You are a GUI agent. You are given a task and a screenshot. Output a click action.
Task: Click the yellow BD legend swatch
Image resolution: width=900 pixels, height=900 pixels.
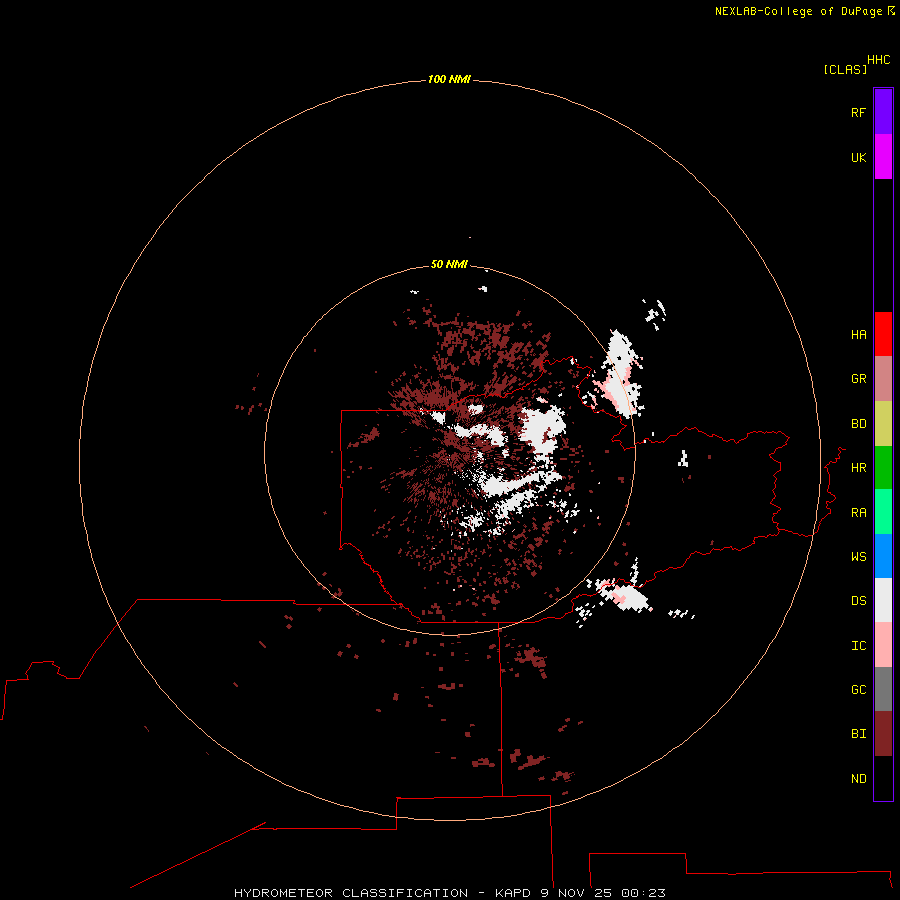tap(883, 424)
